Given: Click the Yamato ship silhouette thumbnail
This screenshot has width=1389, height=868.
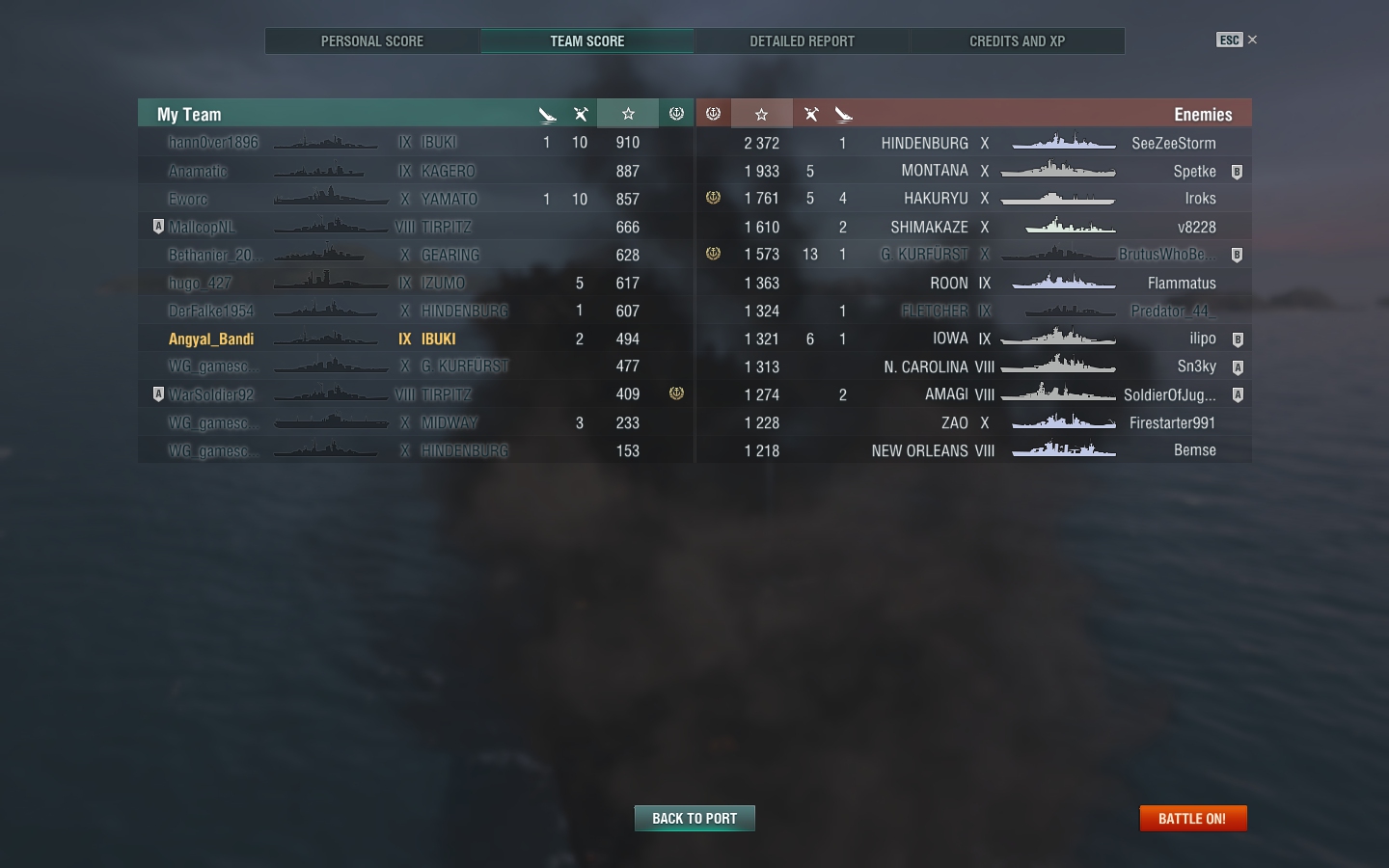Looking at the screenshot, I should [331, 198].
